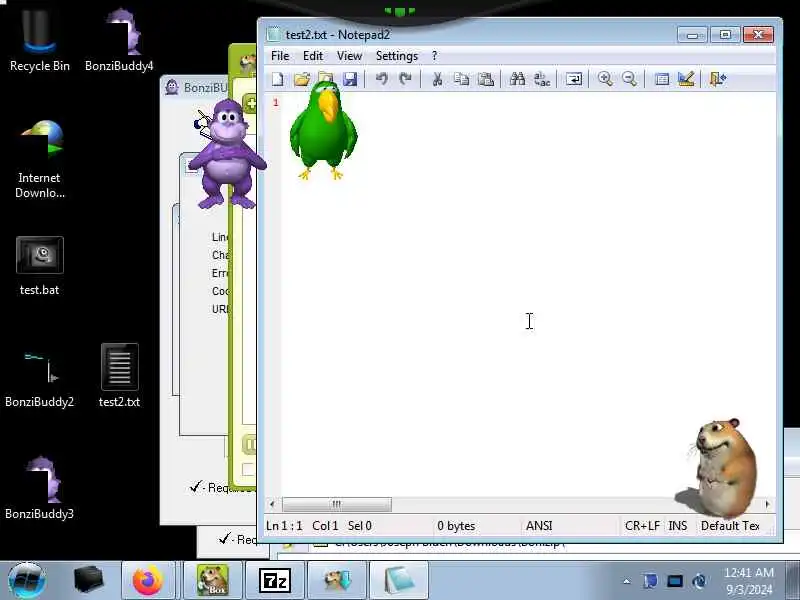Click the Replace toolbar icon
Screen dimensions: 800x600
pos(542,79)
